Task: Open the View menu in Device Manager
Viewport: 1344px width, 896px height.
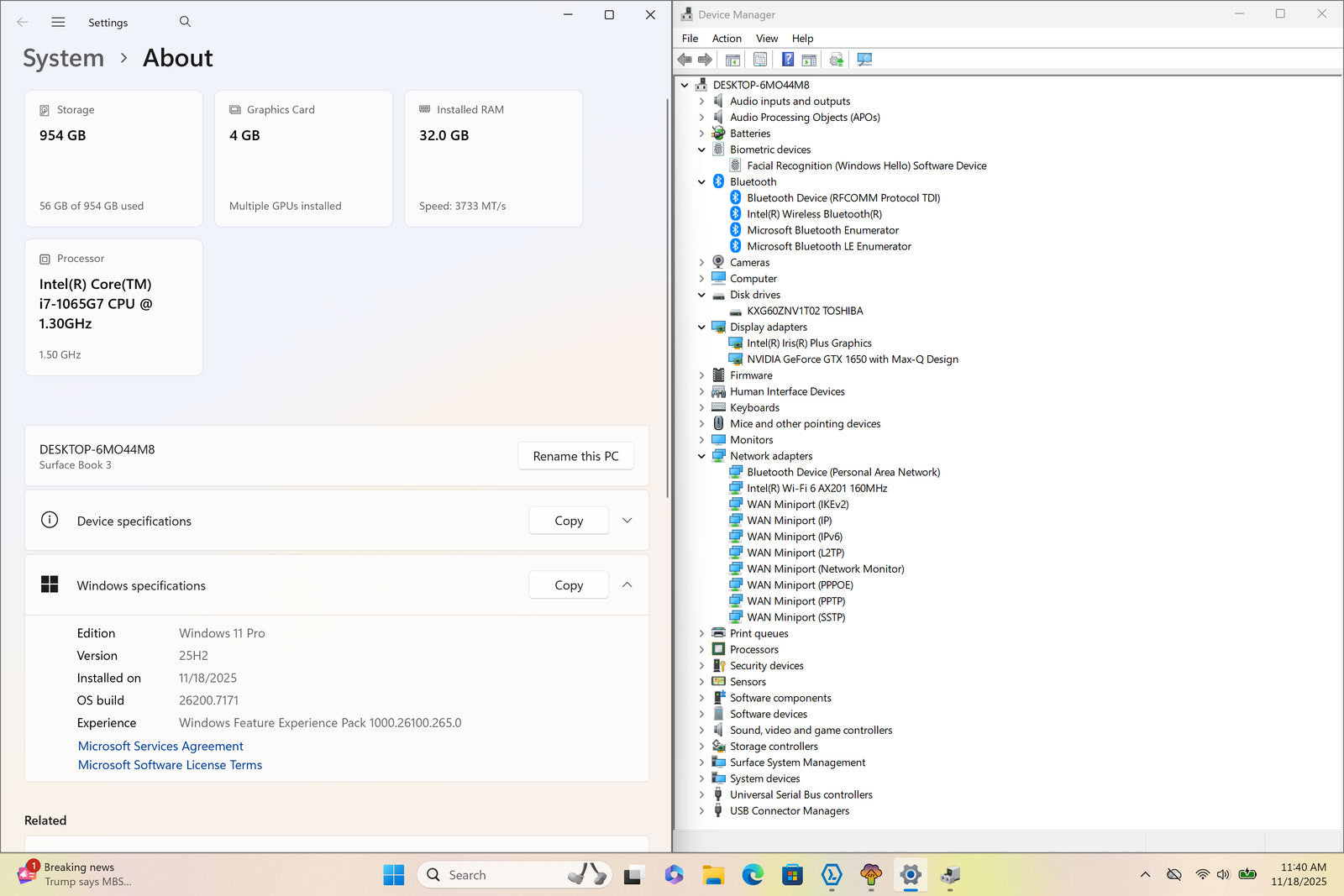Action: 766,39
